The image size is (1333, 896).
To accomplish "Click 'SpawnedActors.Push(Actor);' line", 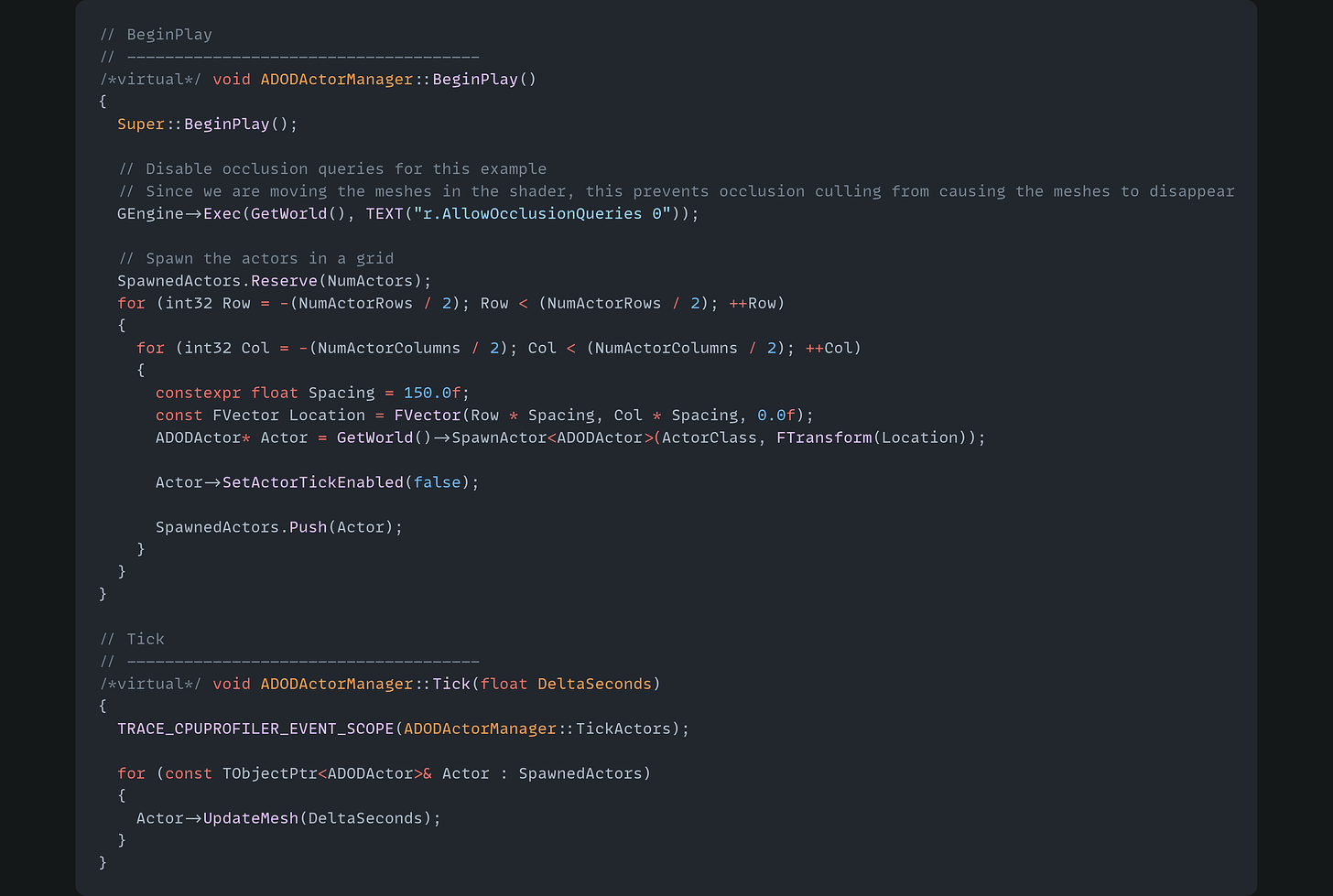I will click(x=278, y=527).
